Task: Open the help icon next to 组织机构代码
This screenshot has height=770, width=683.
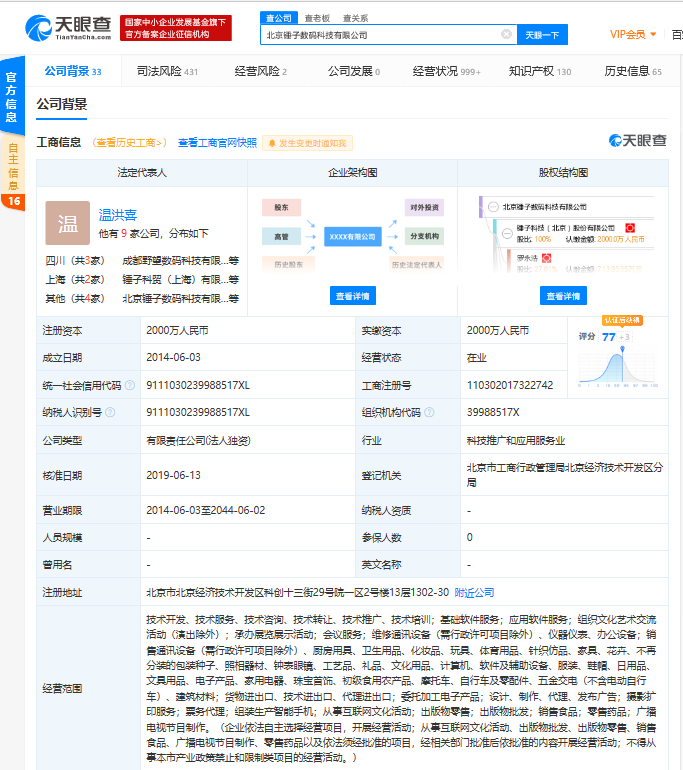Action: (429, 412)
